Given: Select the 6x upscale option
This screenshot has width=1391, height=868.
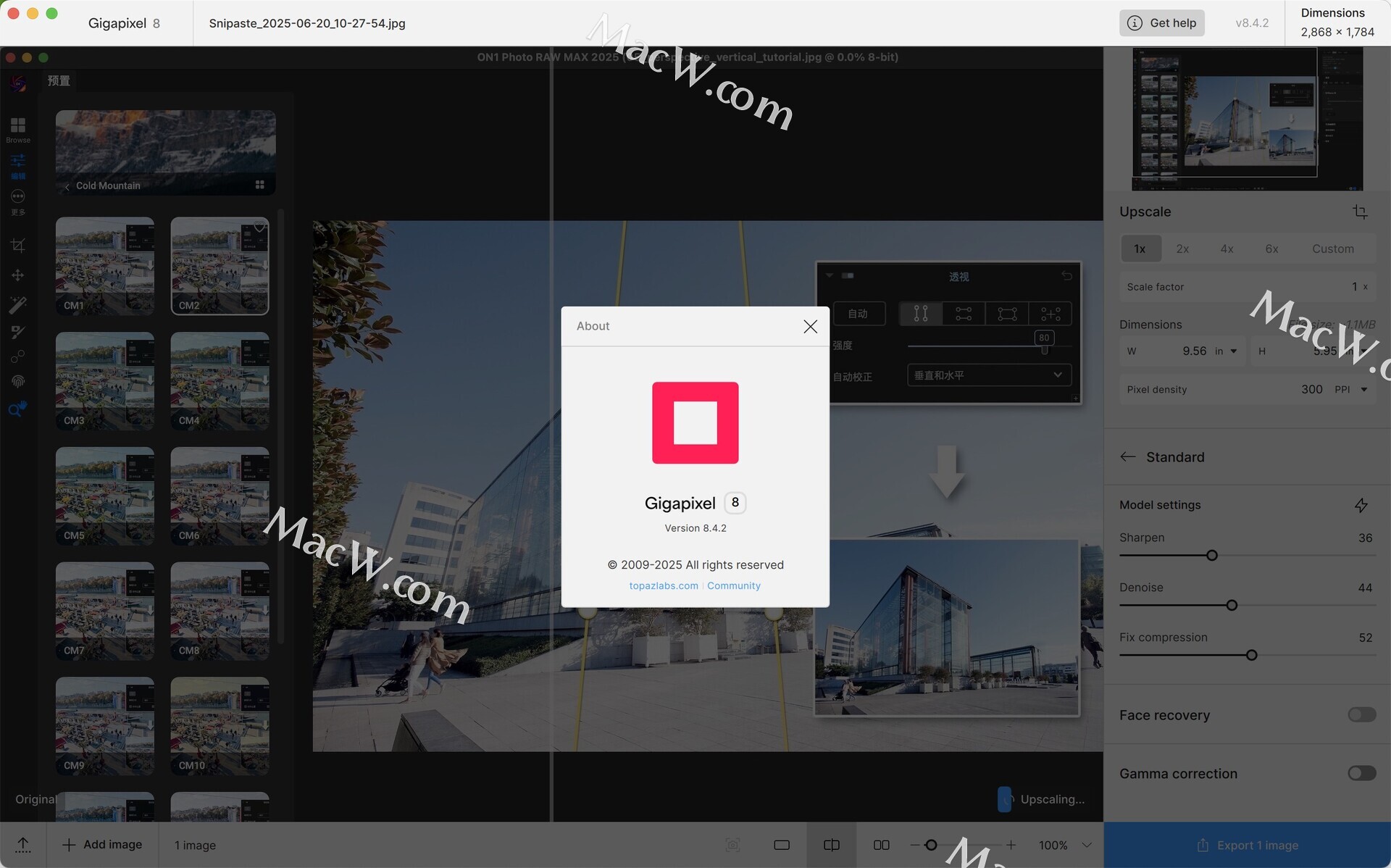Looking at the screenshot, I should click(x=1271, y=249).
